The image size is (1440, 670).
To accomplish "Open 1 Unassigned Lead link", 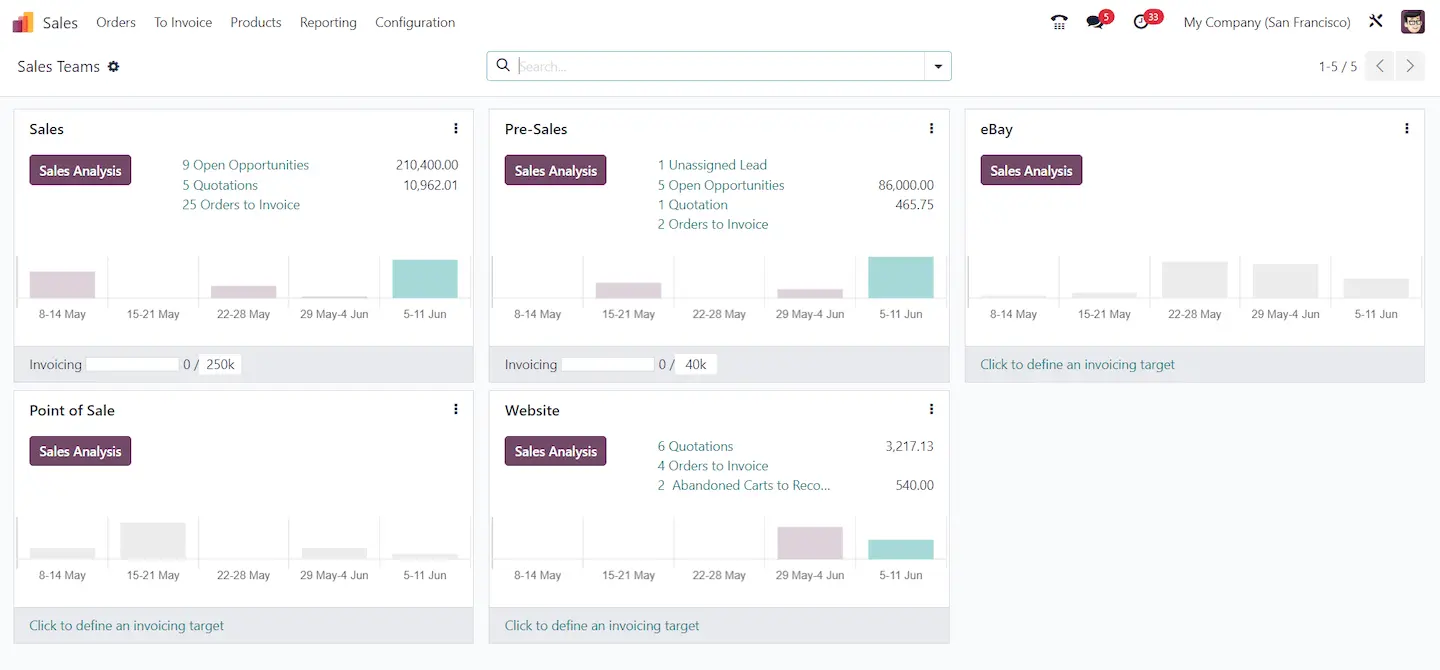I will point(712,165).
